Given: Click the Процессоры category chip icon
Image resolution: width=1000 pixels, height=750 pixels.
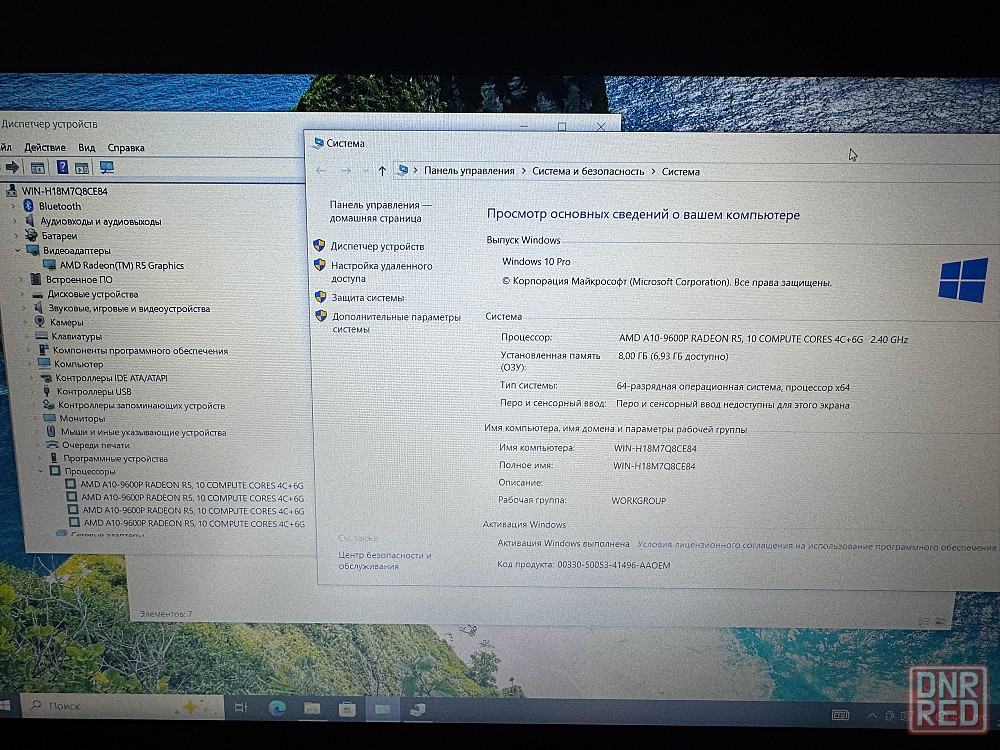Looking at the screenshot, I should click(55, 471).
